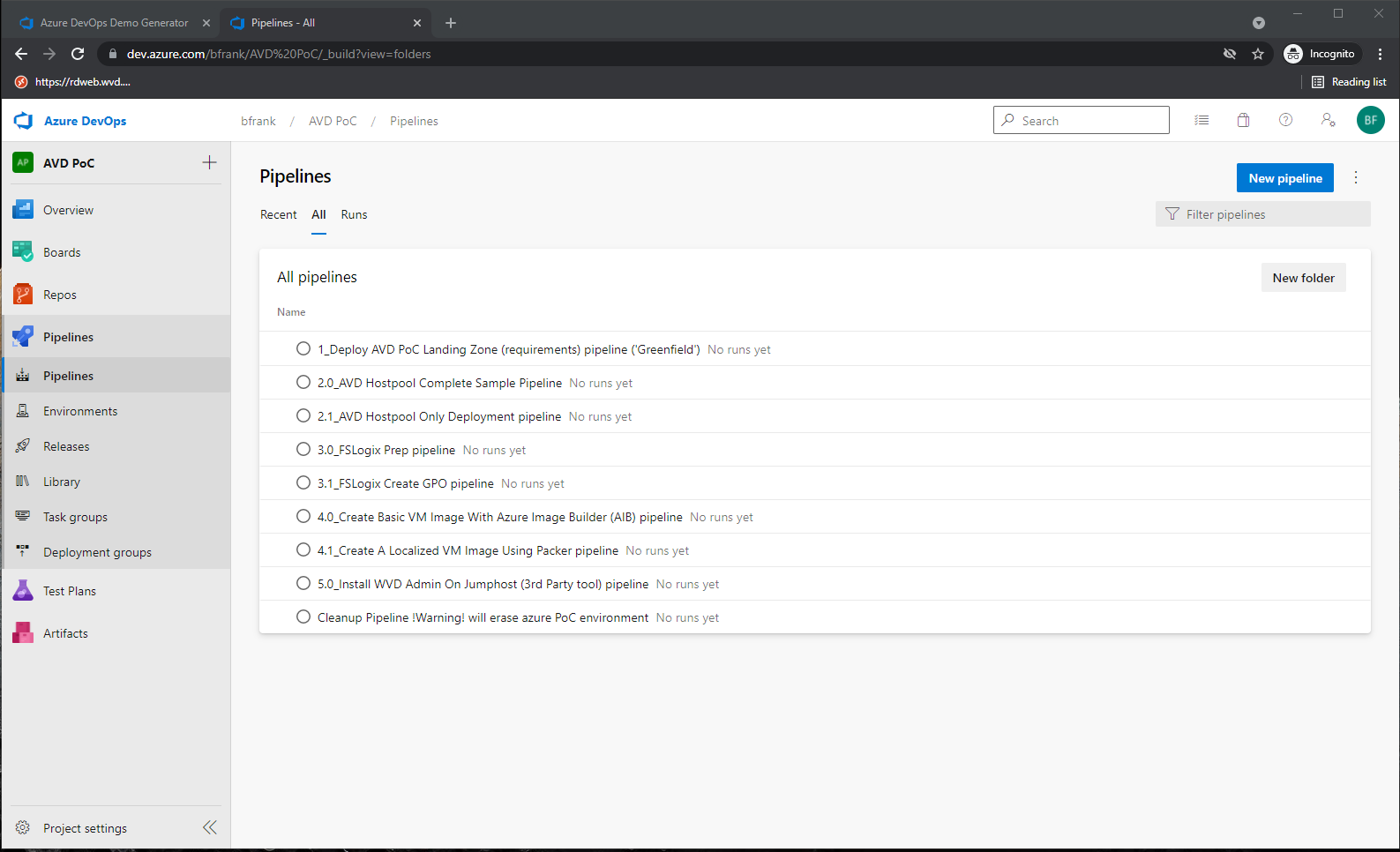This screenshot has height=852, width=1400.
Task: Open the Test Plans hub icon
Action: 23,591
